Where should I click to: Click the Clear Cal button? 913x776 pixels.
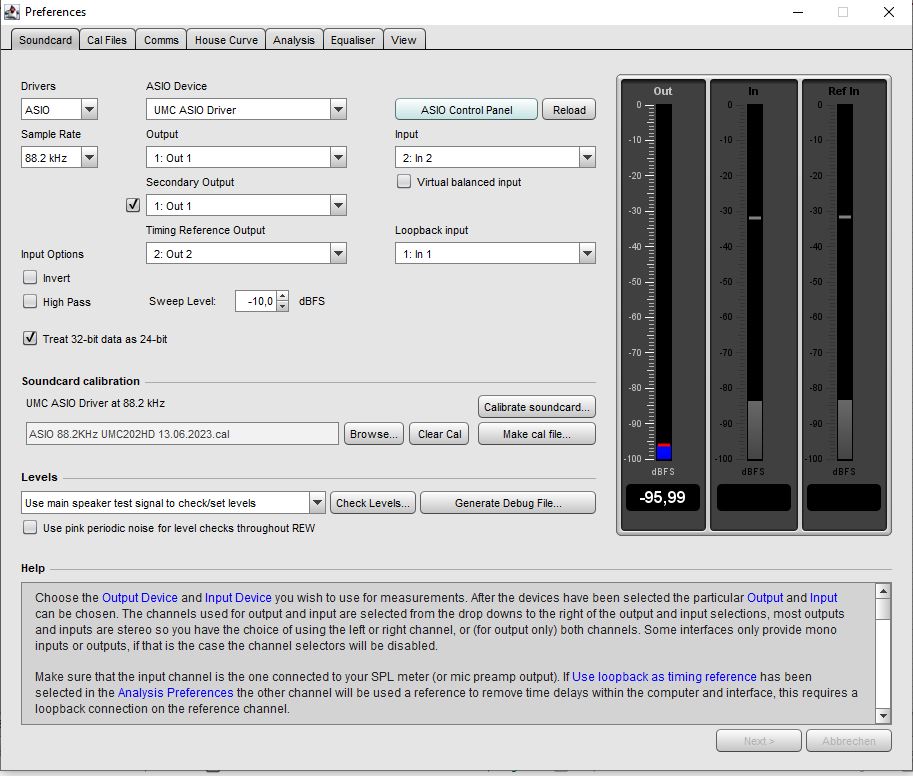coord(439,434)
